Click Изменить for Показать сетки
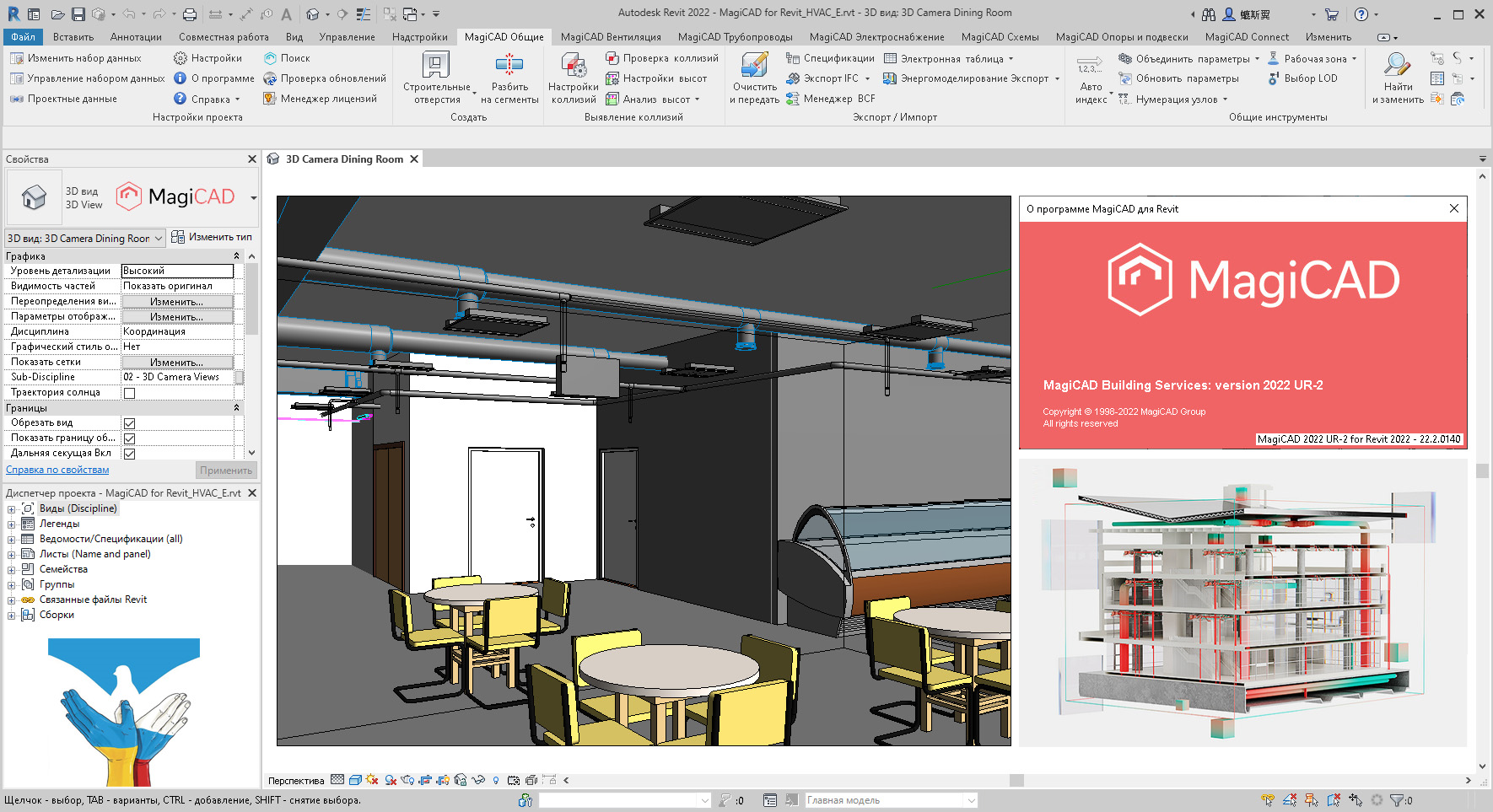 177,363
